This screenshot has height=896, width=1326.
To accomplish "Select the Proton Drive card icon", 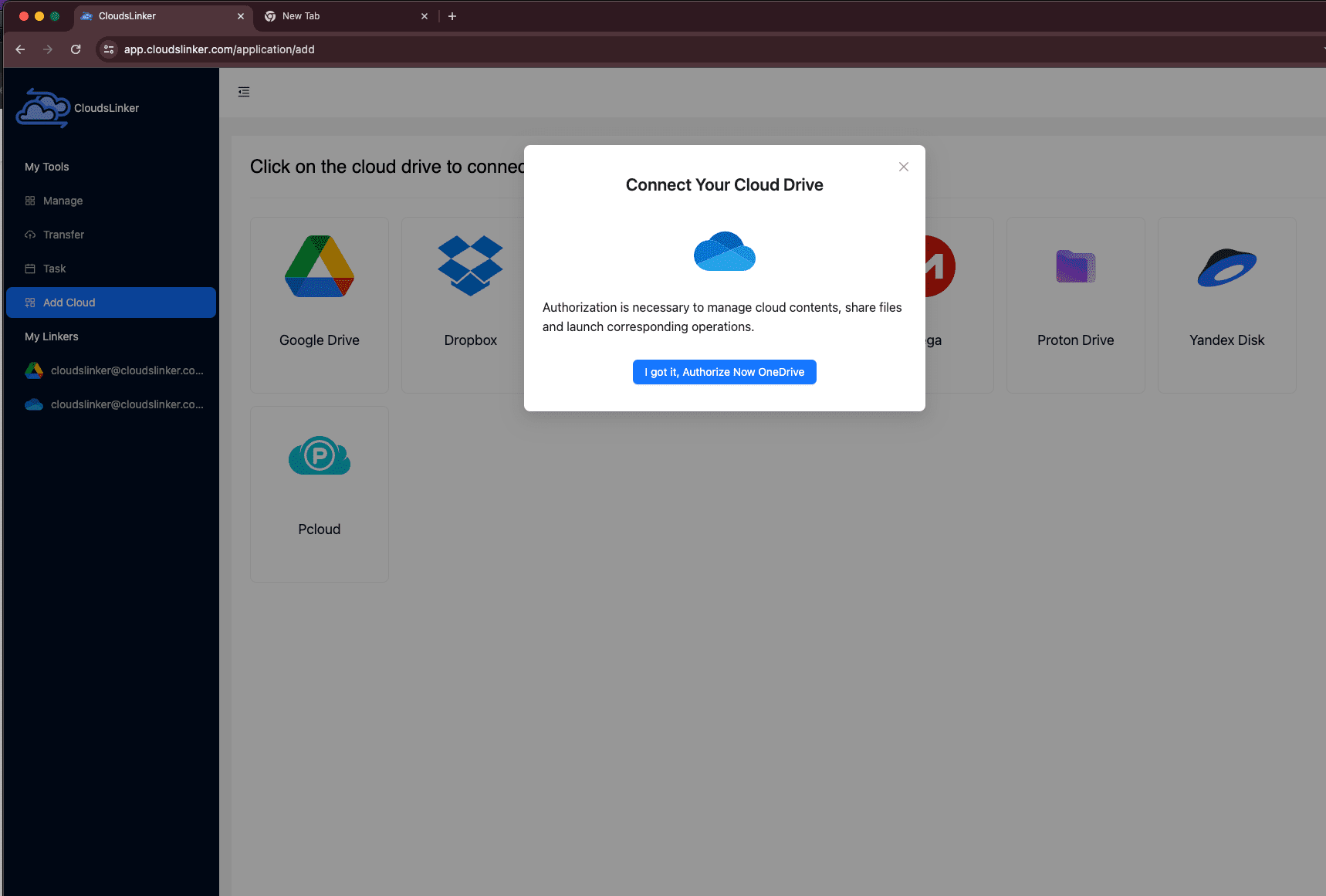I will coord(1076,266).
